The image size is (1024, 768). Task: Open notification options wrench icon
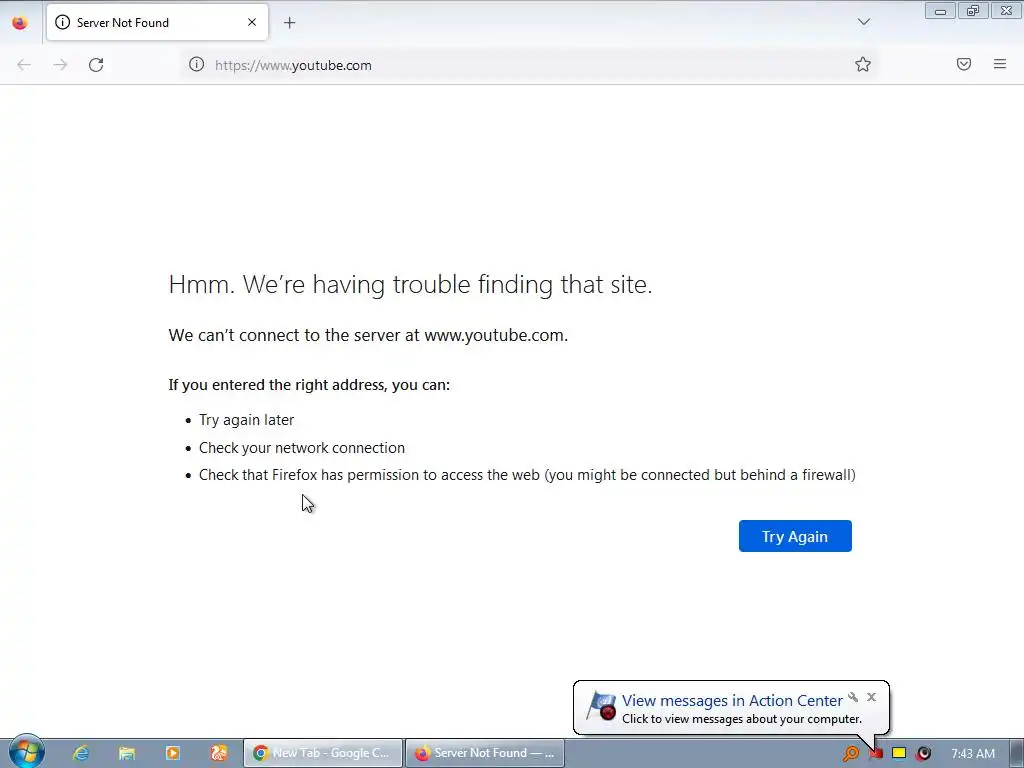click(x=853, y=697)
